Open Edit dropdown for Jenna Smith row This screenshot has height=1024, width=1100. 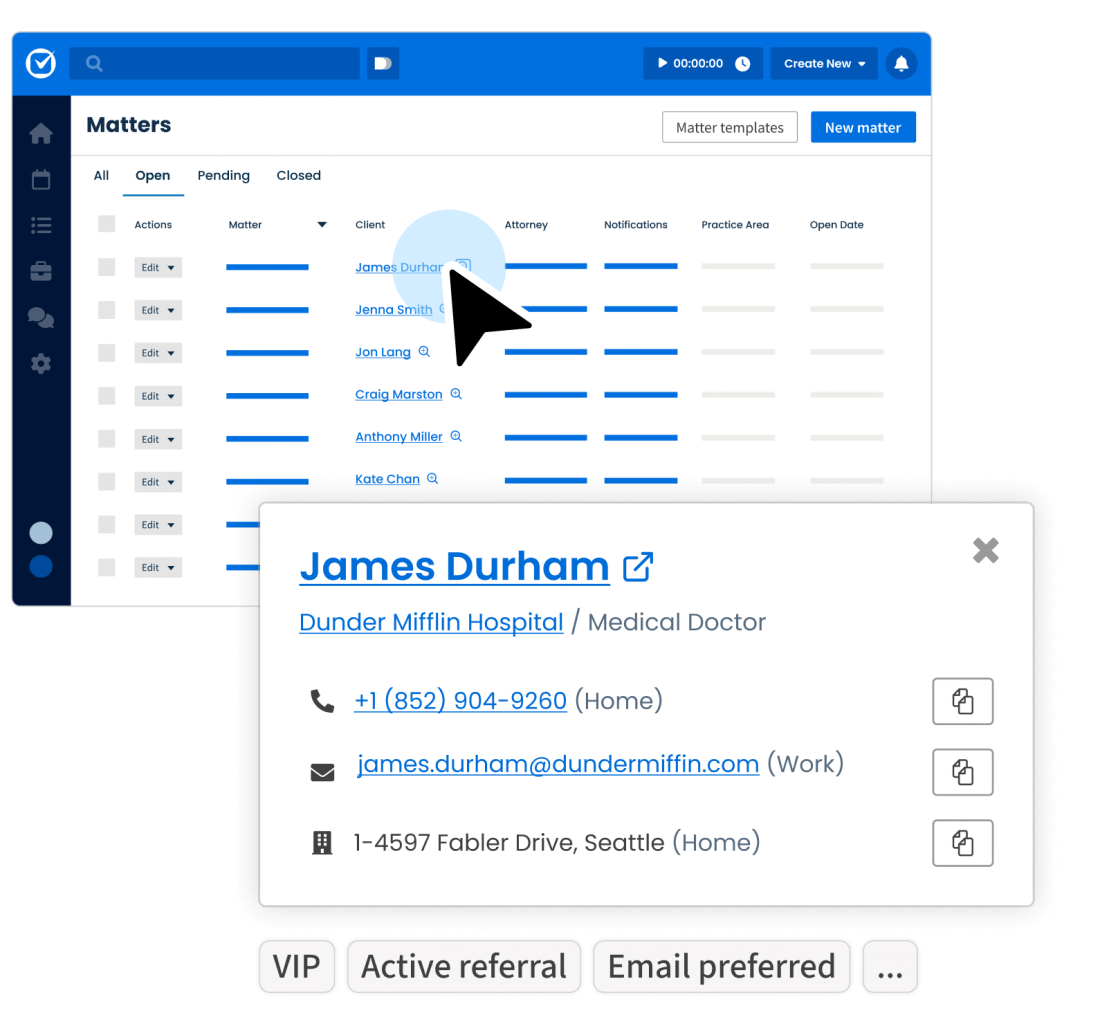pos(158,310)
